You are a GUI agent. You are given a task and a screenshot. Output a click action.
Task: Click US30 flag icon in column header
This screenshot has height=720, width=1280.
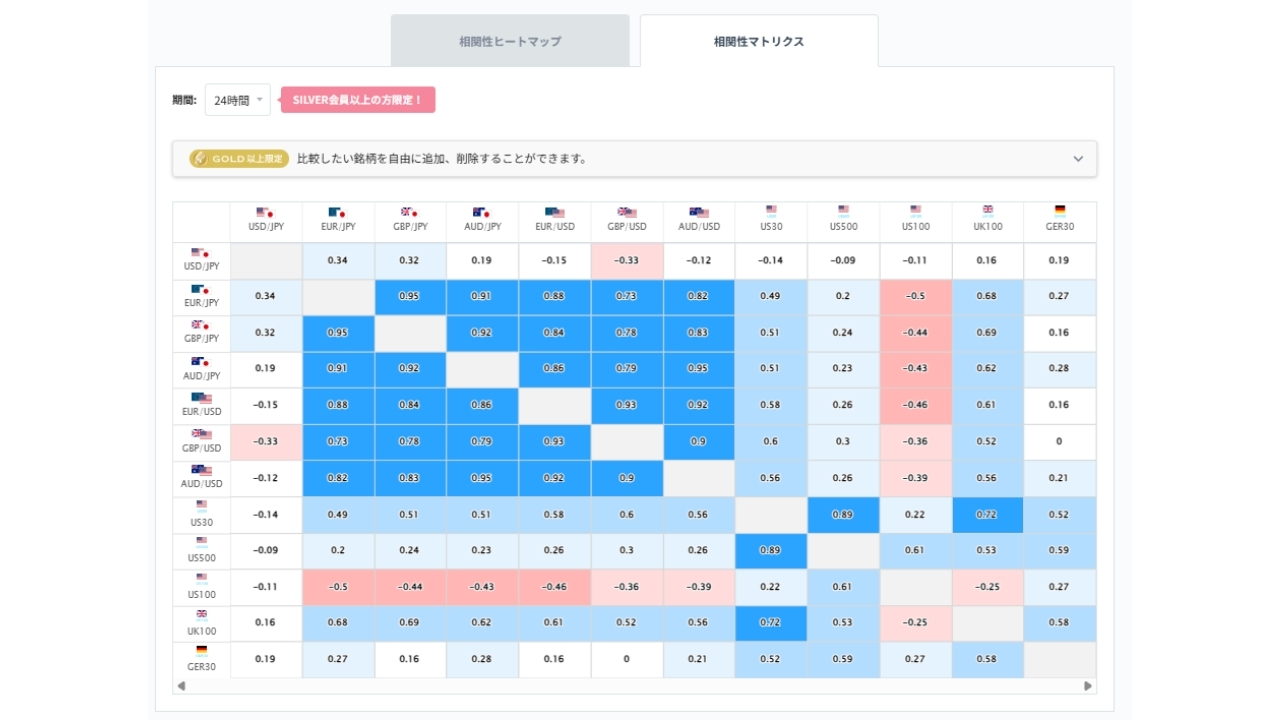click(x=771, y=211)
